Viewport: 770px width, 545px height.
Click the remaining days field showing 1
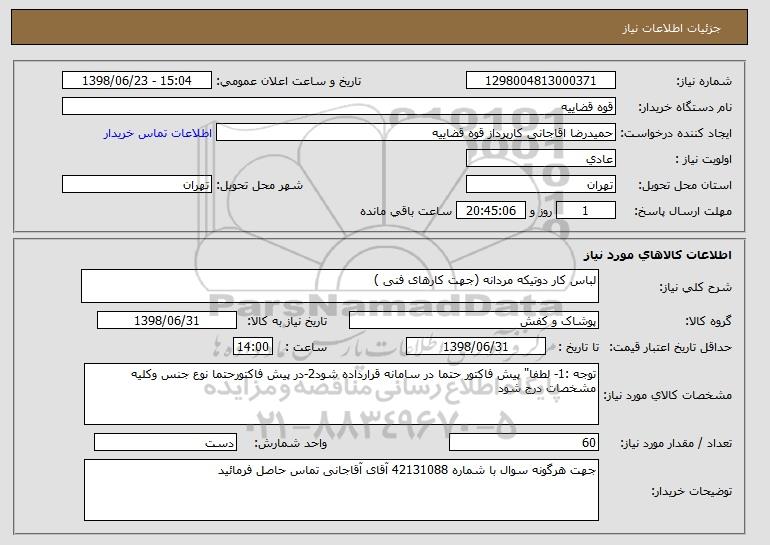pyautogui.click(x=585, y=211)
